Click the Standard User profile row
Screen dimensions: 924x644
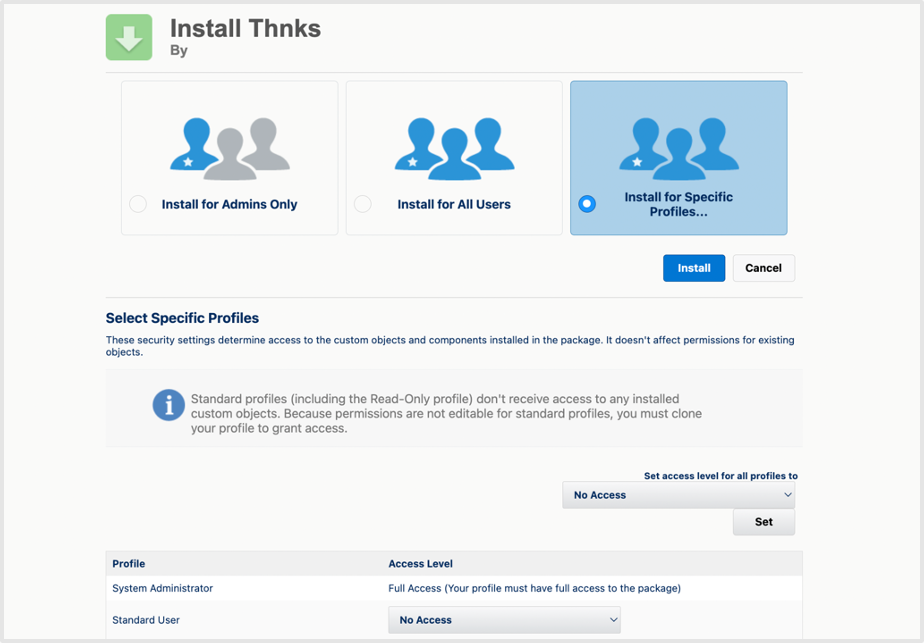(148, 620)
